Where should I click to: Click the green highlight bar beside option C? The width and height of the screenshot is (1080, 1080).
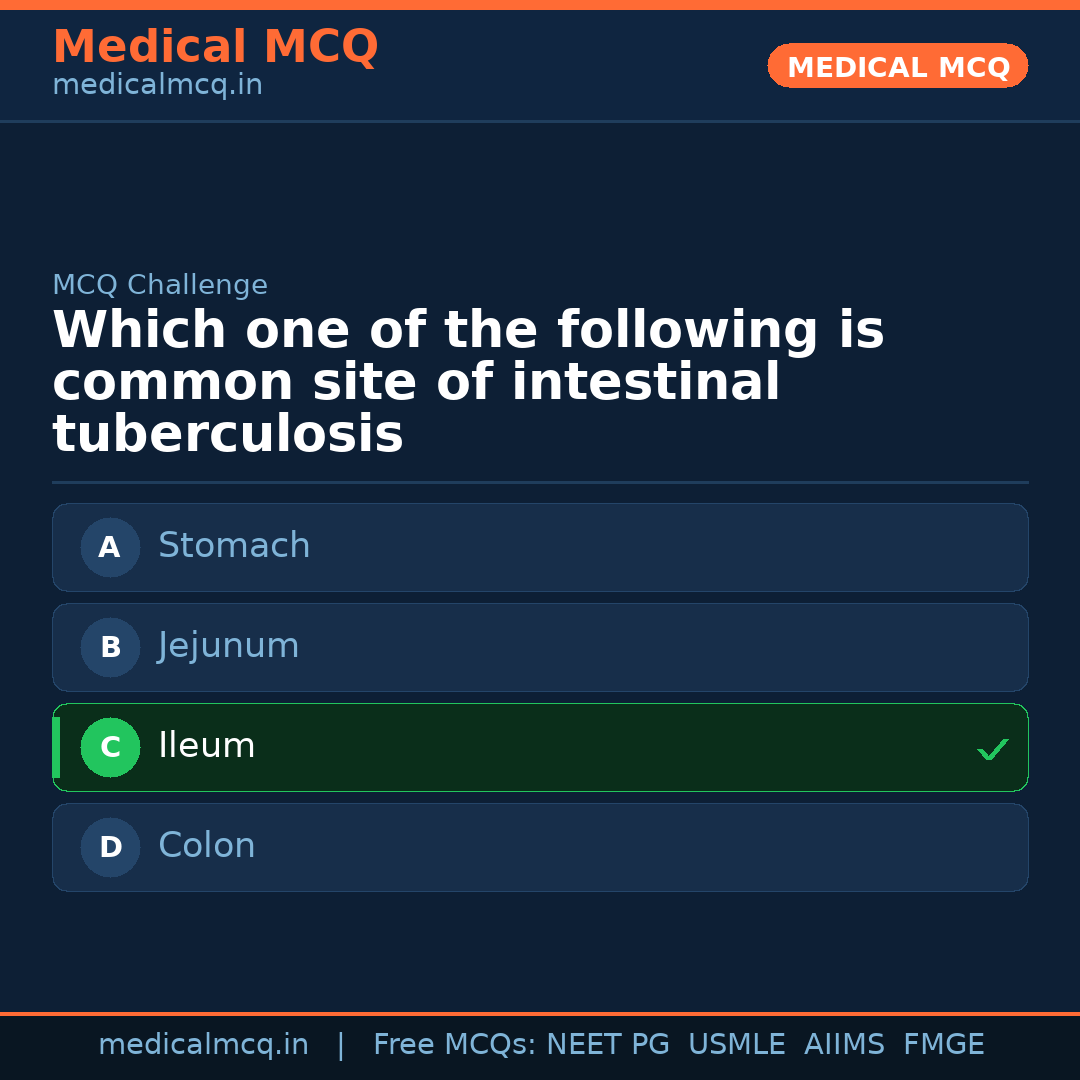[55, 747]
